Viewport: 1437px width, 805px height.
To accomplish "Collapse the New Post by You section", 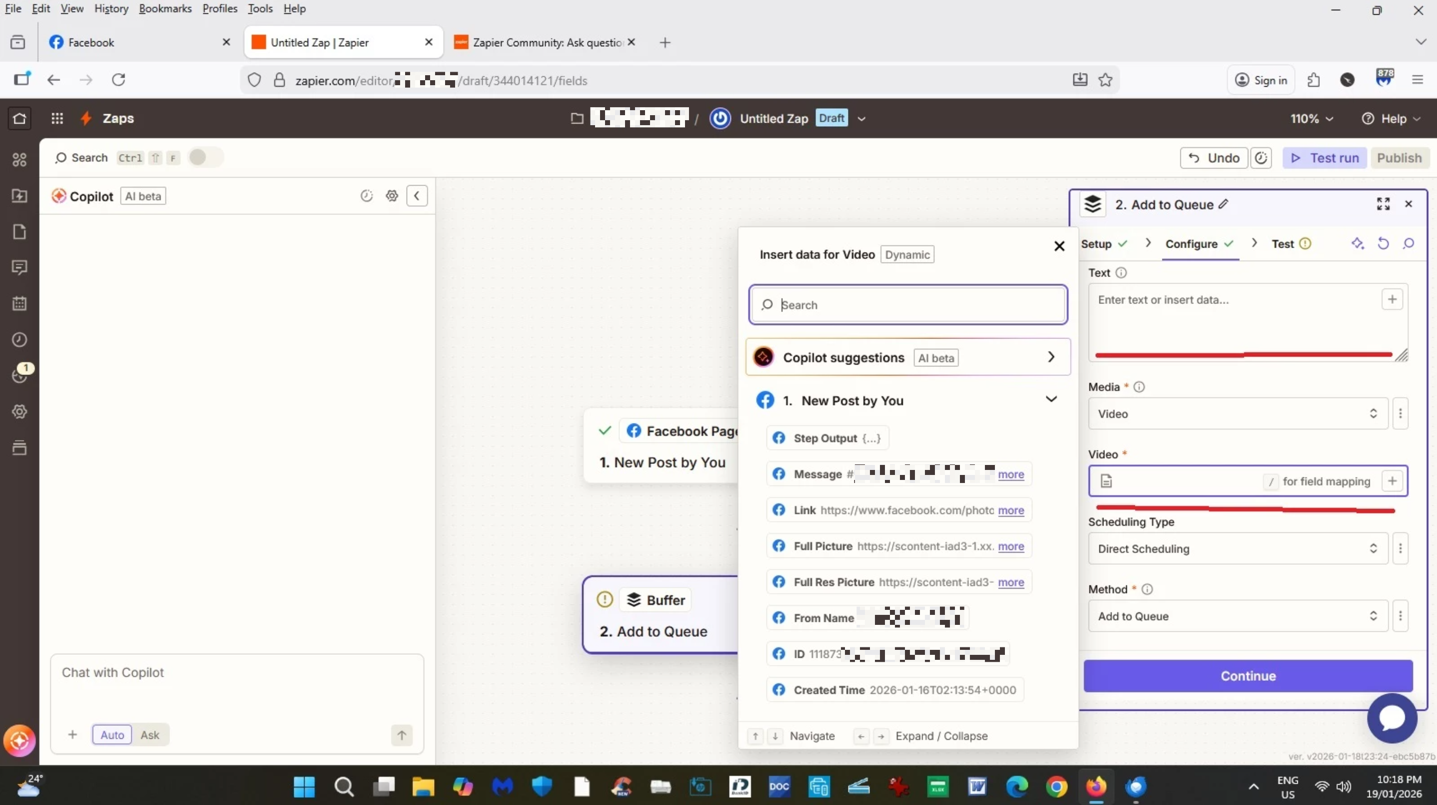I will coord(1051,400).
